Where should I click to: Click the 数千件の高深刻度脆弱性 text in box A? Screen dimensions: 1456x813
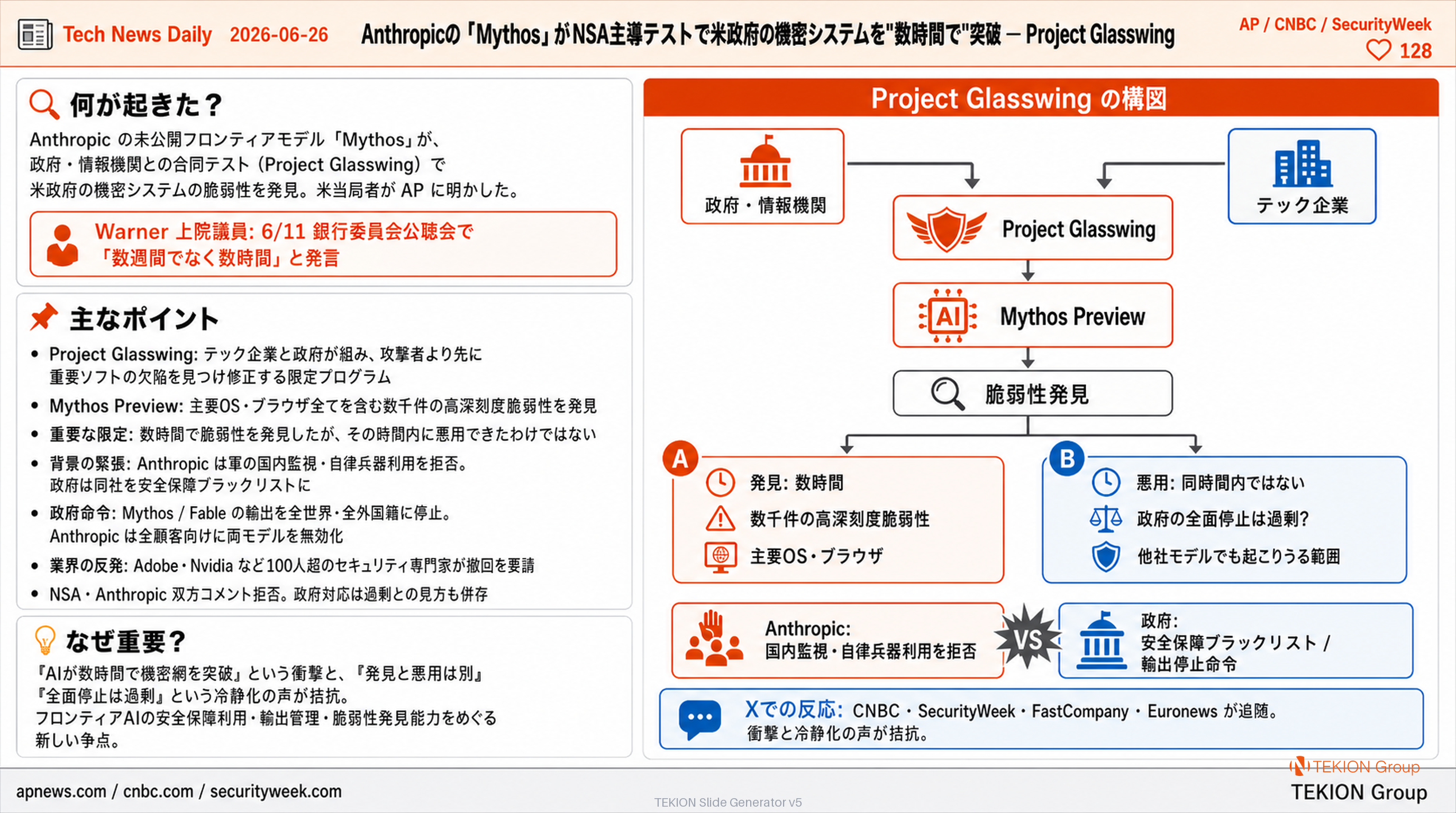point(839,519)
